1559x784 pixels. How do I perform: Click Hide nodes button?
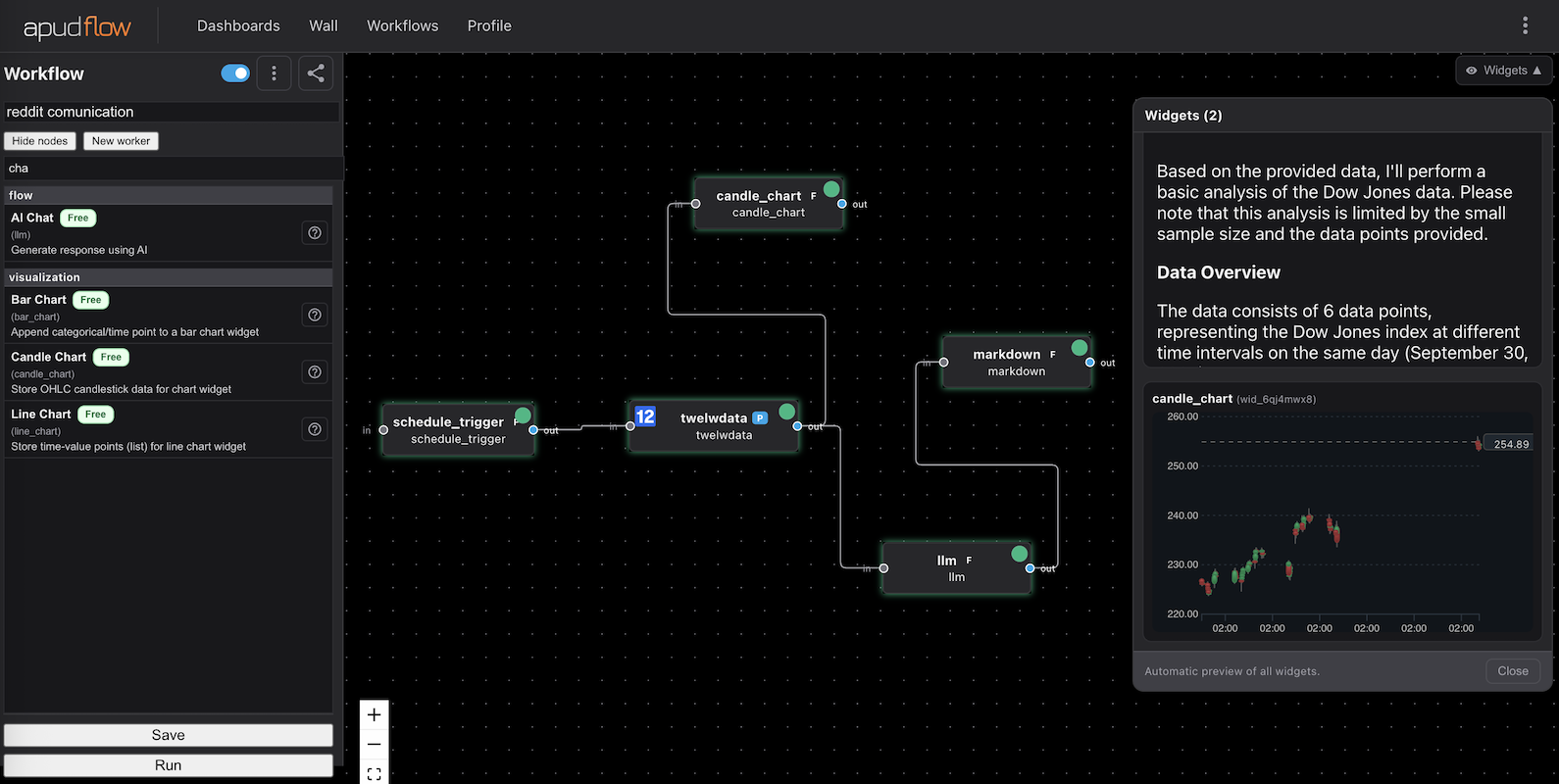point(40,141)
